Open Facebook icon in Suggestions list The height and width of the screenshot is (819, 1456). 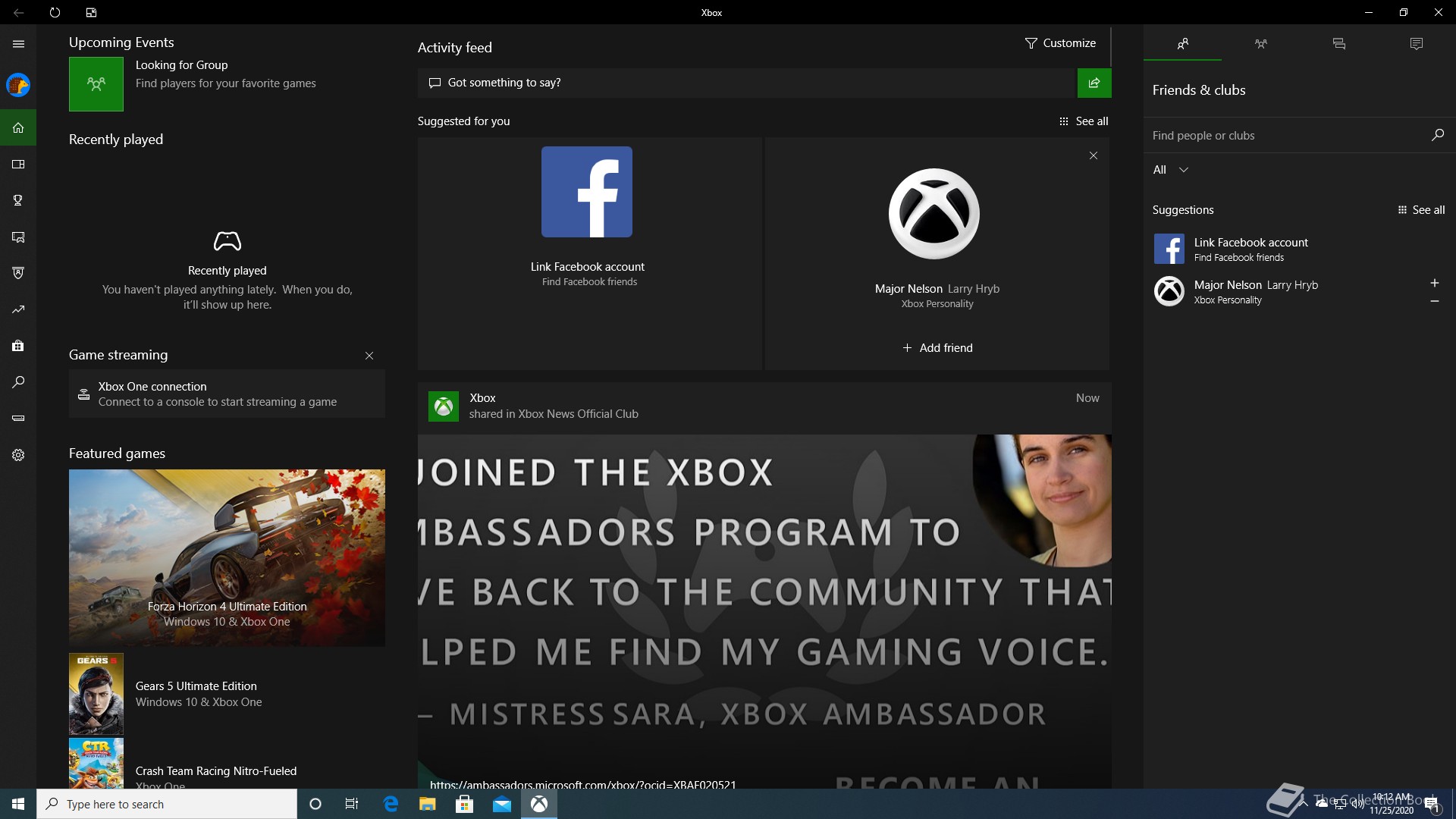pos(1169,249)
